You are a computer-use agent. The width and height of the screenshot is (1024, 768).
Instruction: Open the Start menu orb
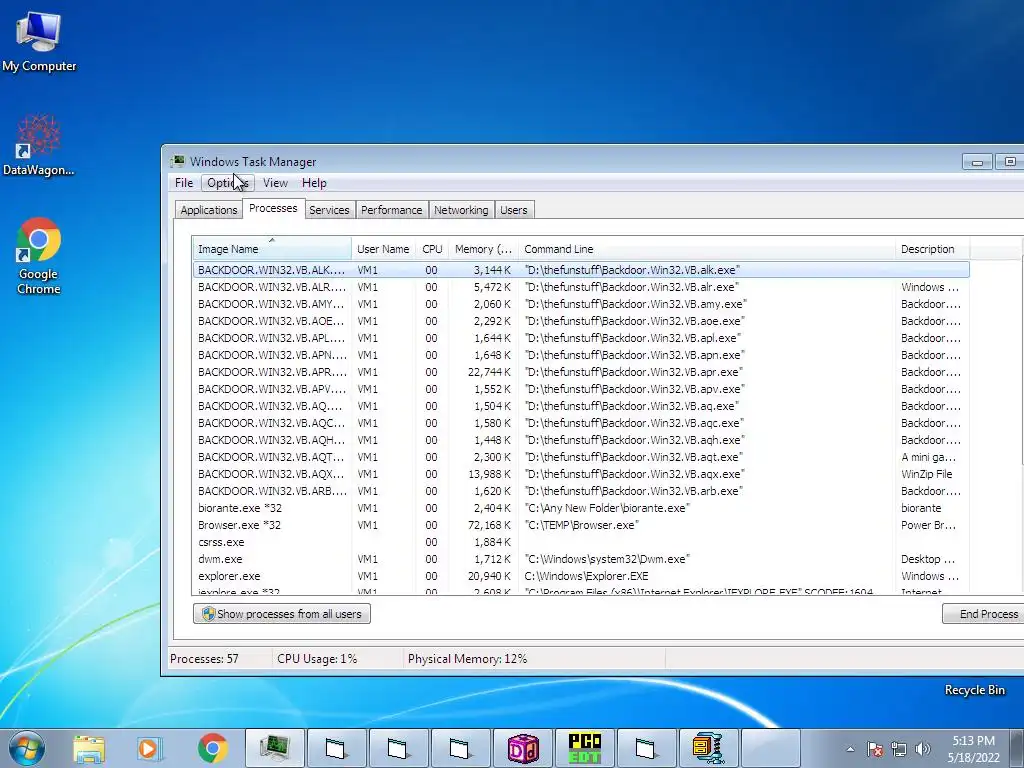[x=27, y=748]
